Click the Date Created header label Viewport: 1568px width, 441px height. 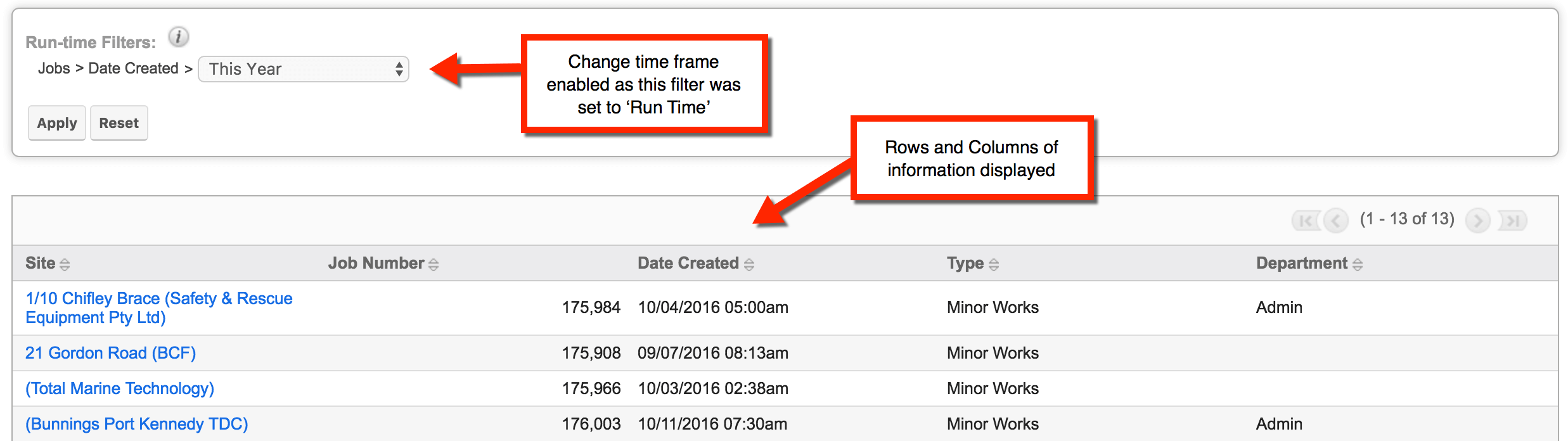688,263
